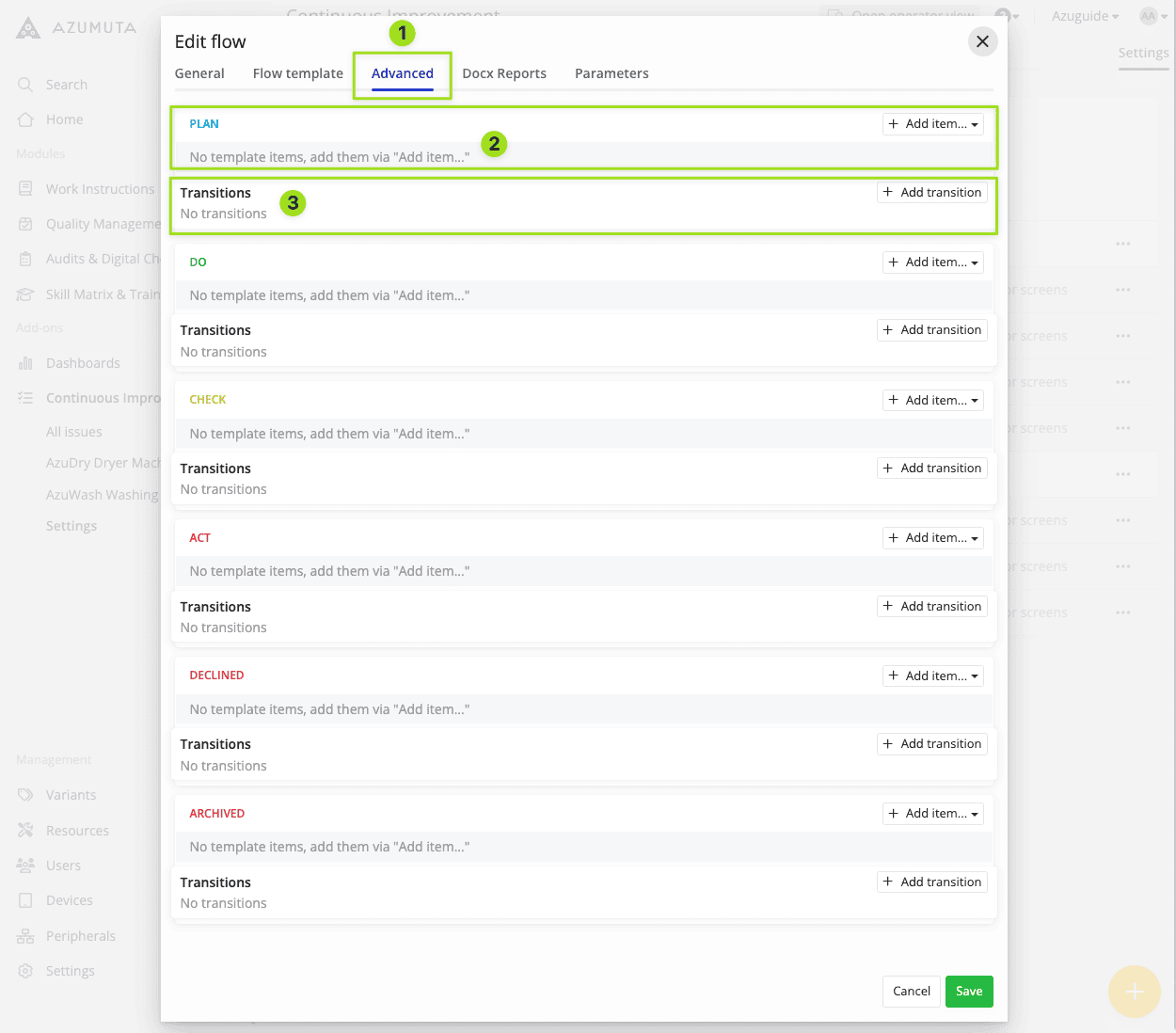Open Home via house icon
Screen dimensions: 1176x1033
(x=25, y=119)
